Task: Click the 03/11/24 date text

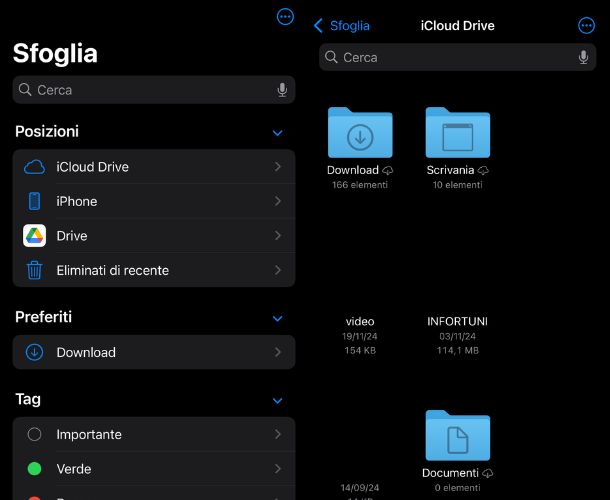Action: [458, 336]
